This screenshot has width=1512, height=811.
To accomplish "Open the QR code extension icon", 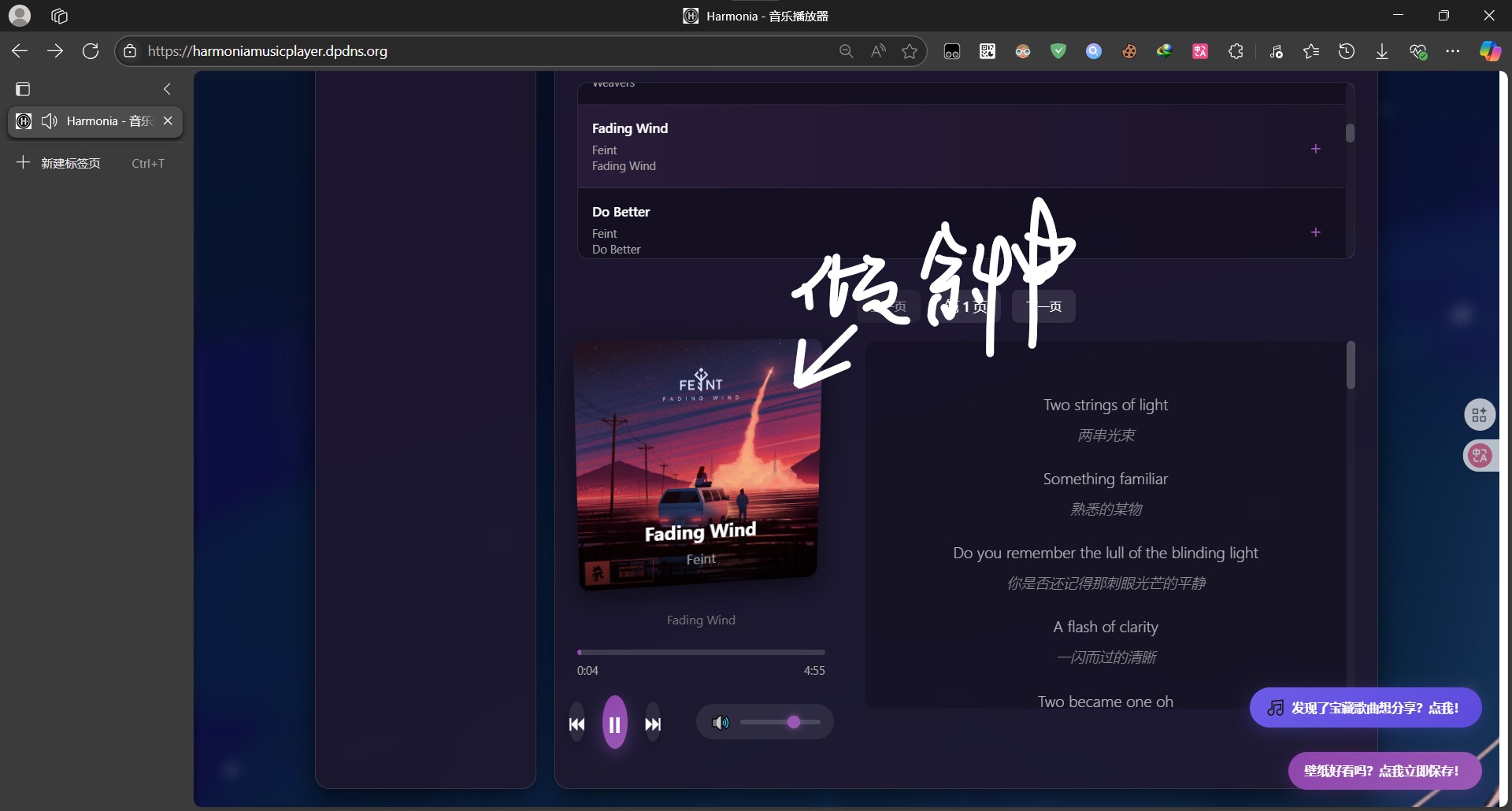I will coord(988,51).
